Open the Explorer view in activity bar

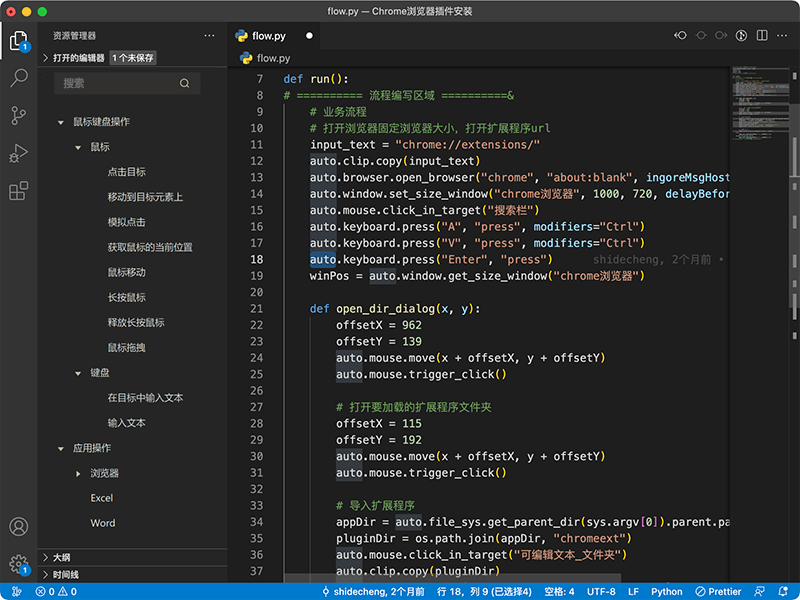(x=18, y=41)
